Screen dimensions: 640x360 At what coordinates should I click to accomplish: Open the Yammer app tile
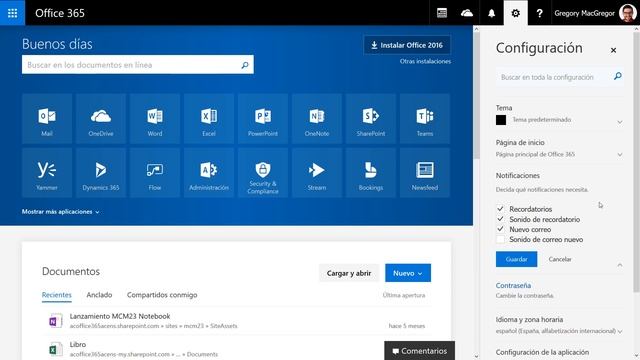[x=47, y=173]
